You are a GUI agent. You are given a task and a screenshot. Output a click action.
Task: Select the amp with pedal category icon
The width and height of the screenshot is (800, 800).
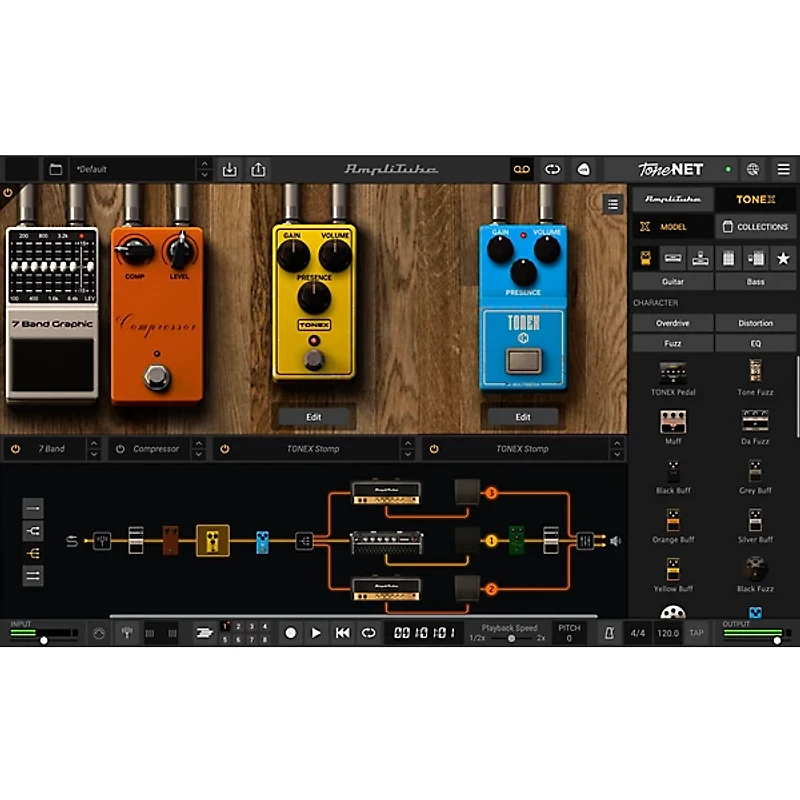(701, 258)
